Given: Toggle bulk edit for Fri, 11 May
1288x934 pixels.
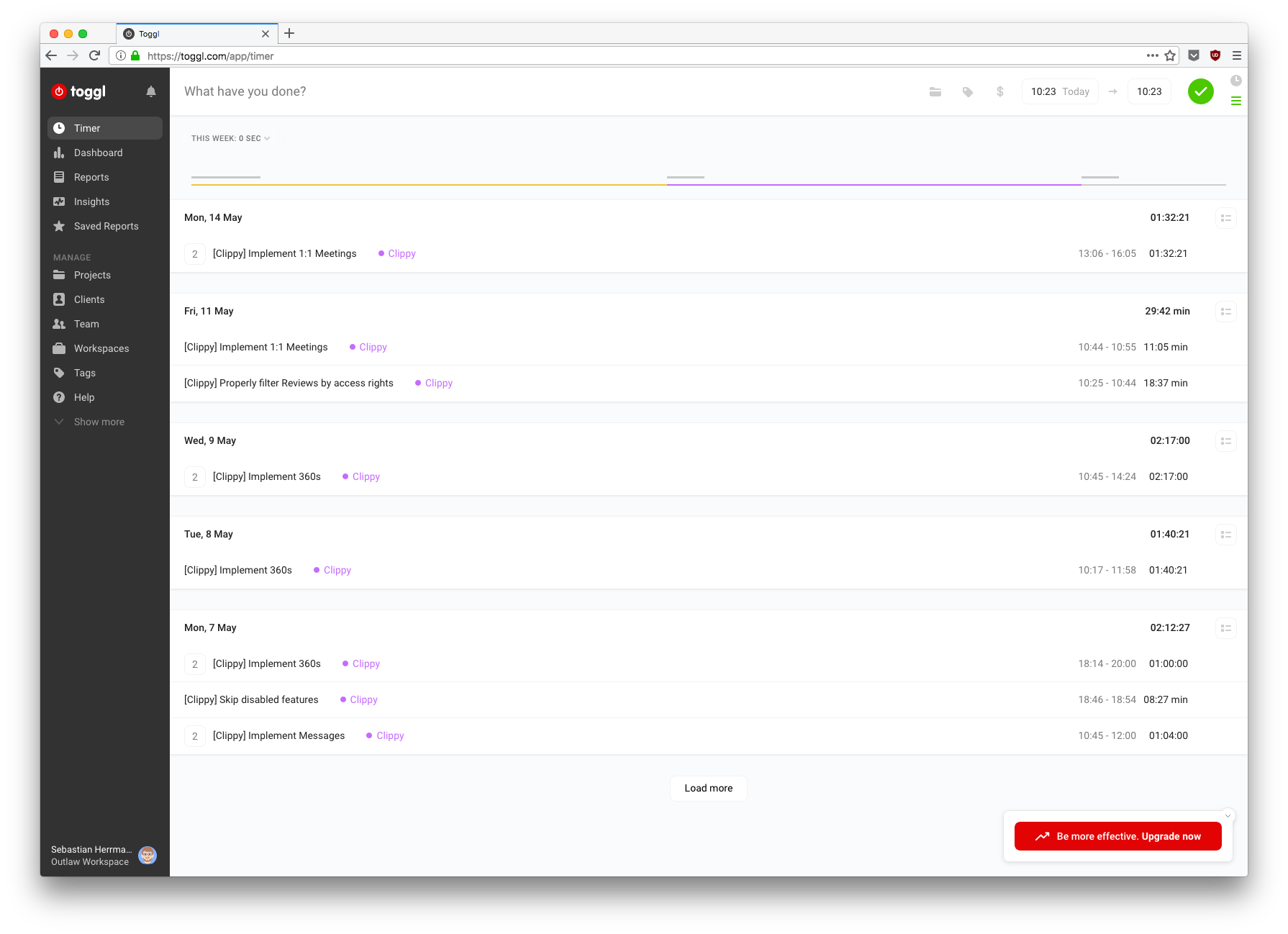Looking at the screenshot, I should 1226,312.
